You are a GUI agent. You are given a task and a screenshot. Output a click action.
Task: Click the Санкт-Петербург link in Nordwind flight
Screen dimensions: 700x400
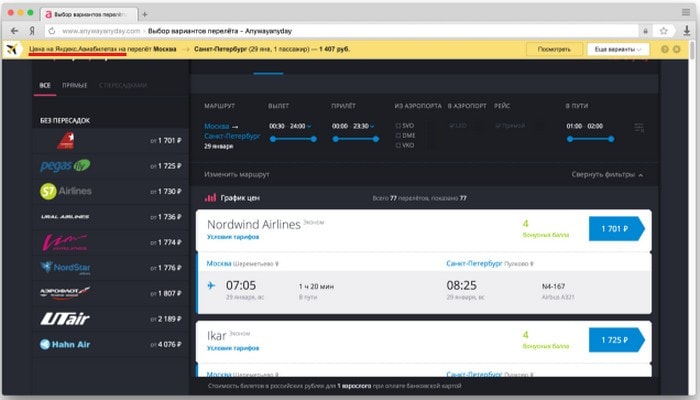coord(474,264)
